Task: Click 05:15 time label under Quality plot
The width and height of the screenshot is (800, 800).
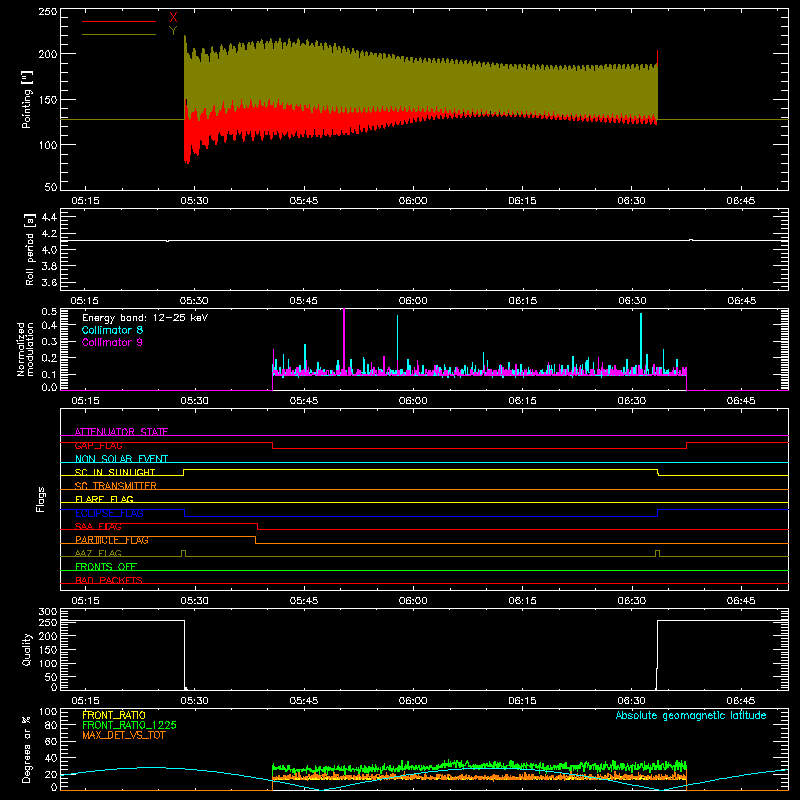Action: [x=85, y=701]
